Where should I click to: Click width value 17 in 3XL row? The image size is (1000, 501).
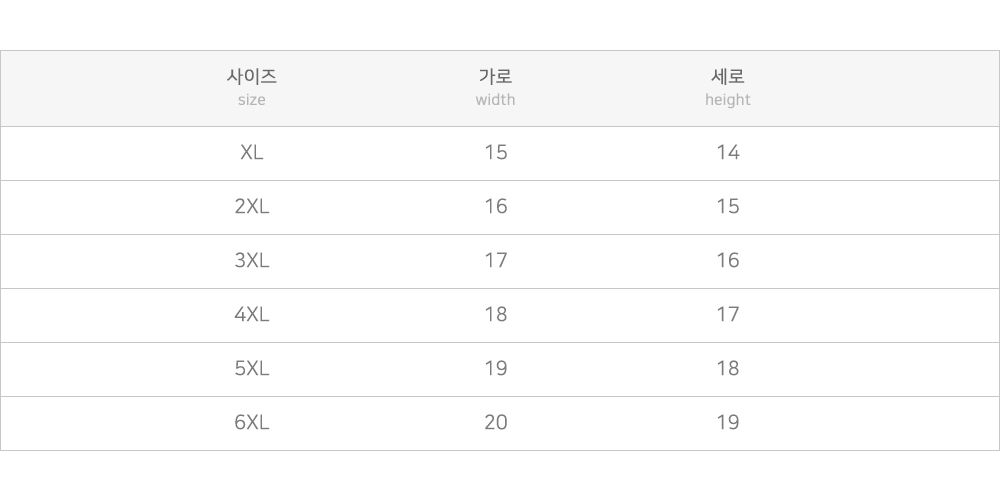tap(495, 261)
